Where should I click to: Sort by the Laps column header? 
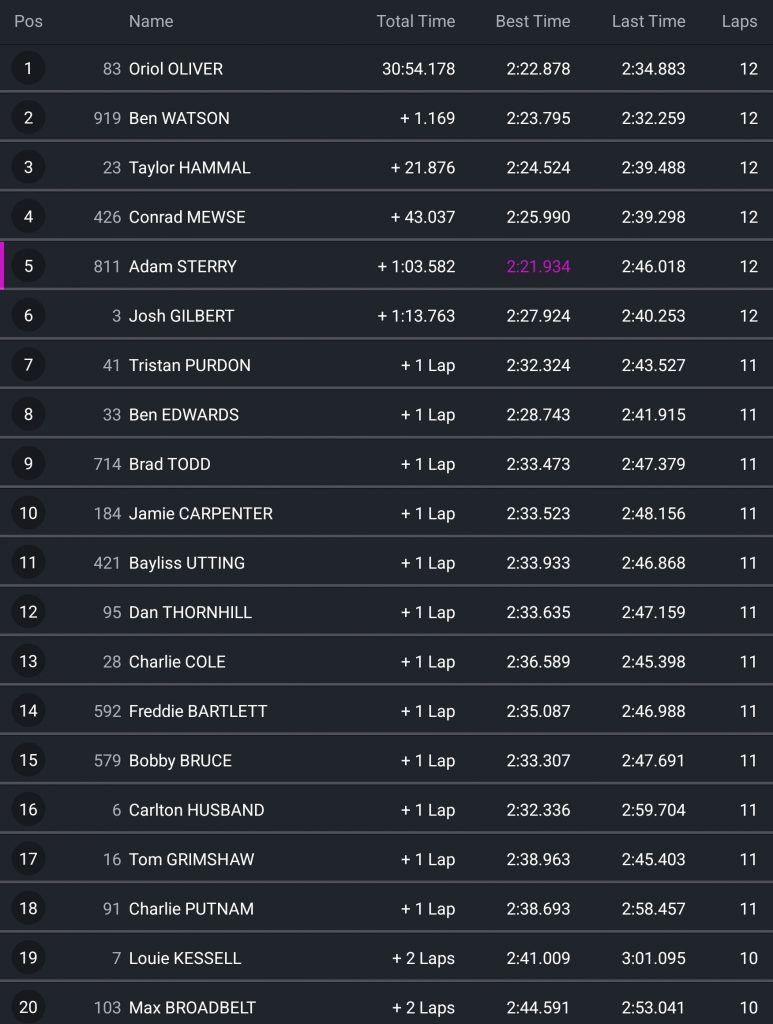pos(739,21)
